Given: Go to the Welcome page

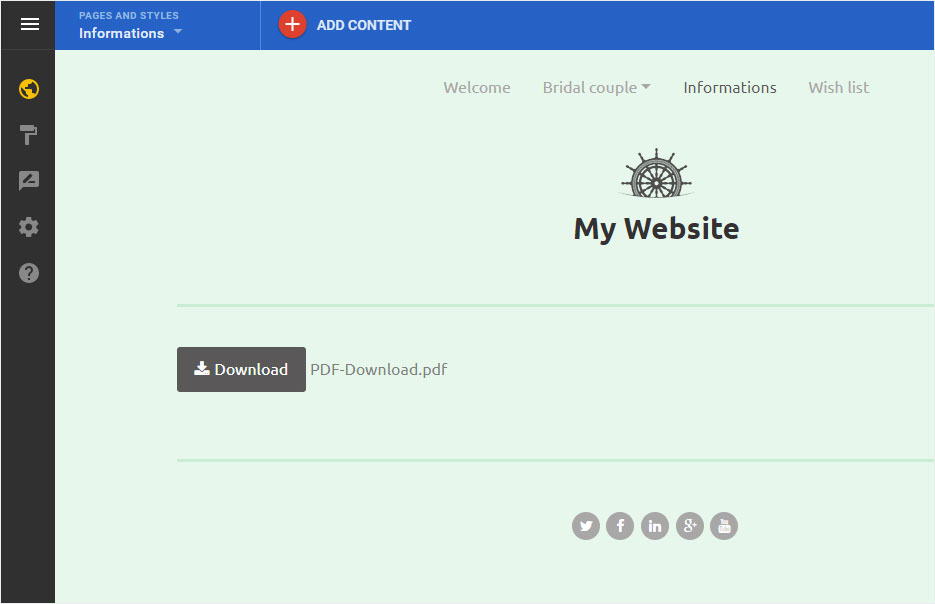Looking at the screenshot, I should coord(476,88).
